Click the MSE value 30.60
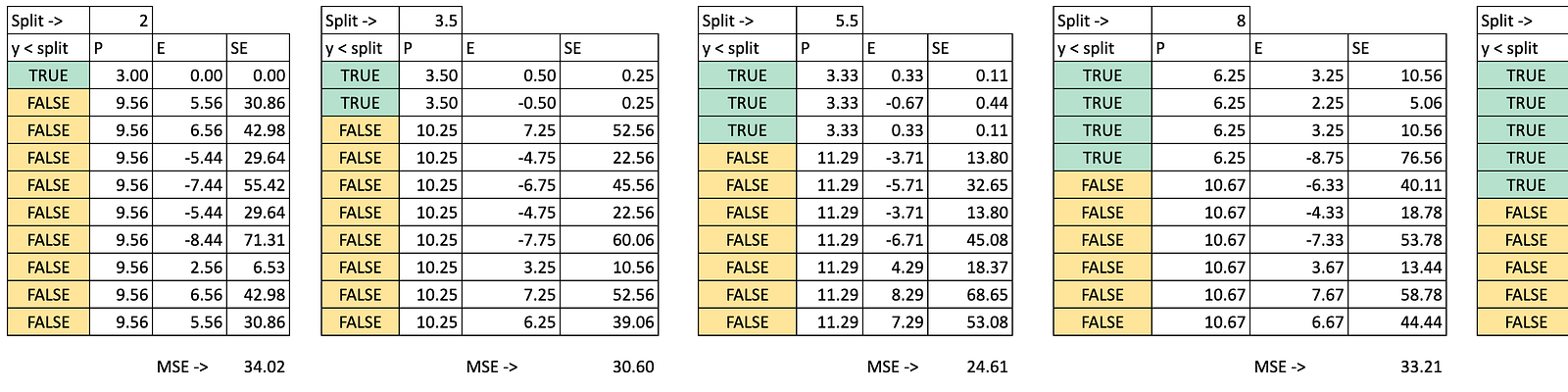Image resolution: width=1568 pixels, height=392 pixels. [633, 367]
